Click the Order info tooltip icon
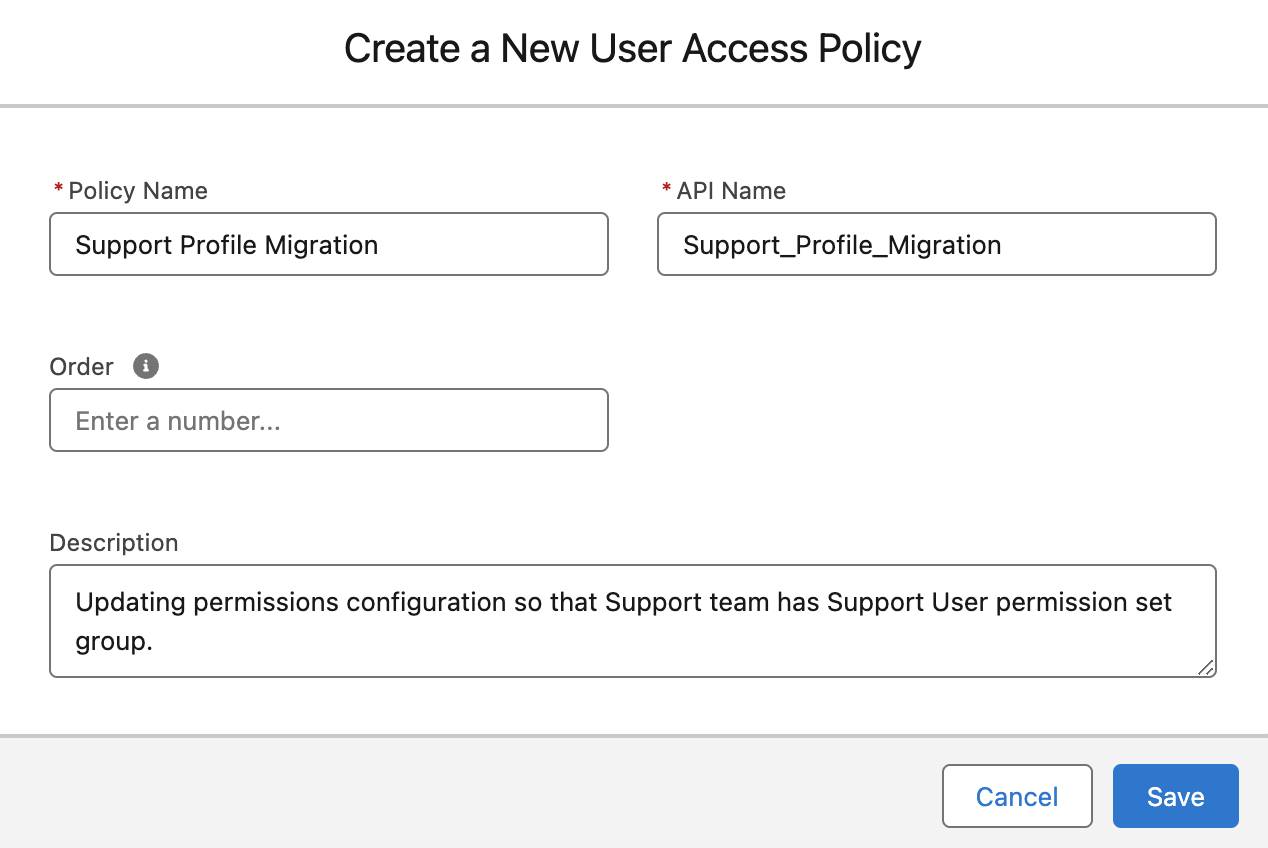The height and width of the screenshot is (848, 1268). pyautogui.click(x=146, y=366)
